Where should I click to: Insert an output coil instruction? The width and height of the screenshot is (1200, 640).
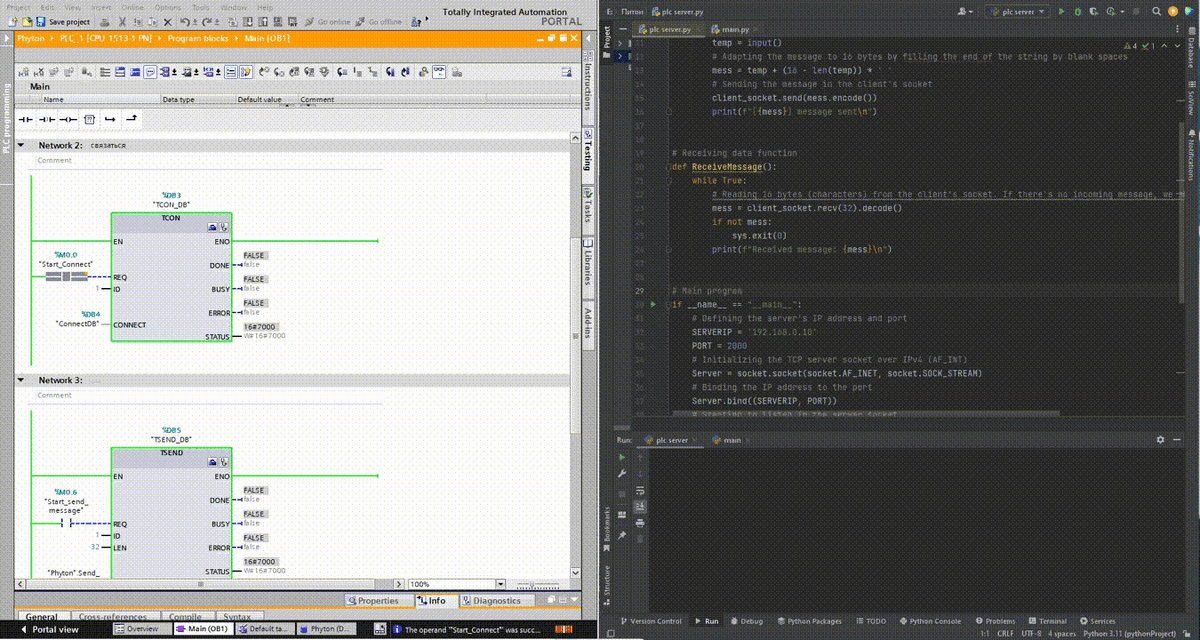67,119
